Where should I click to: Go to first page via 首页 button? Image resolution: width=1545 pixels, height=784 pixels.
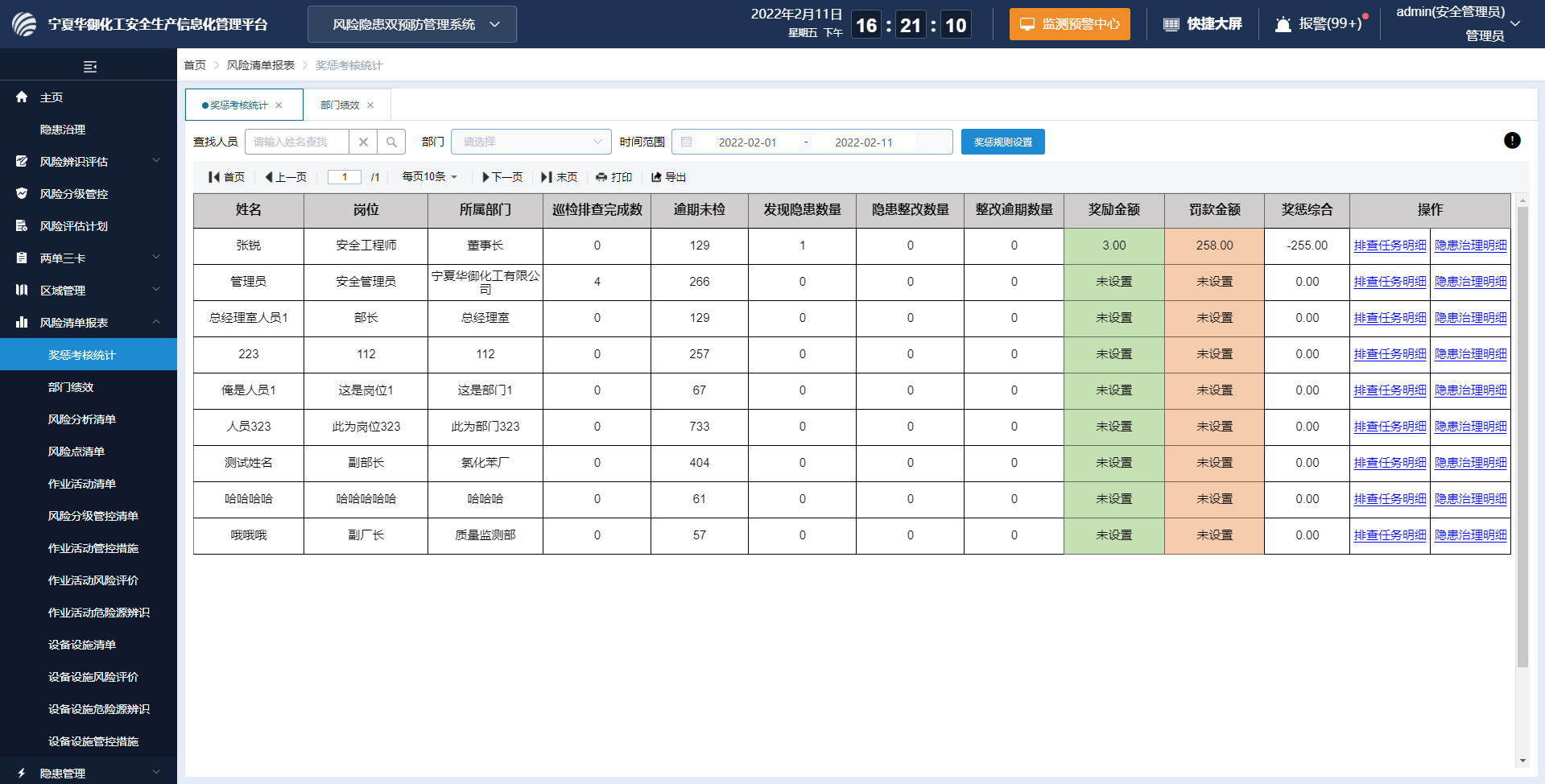coord(226,177)
